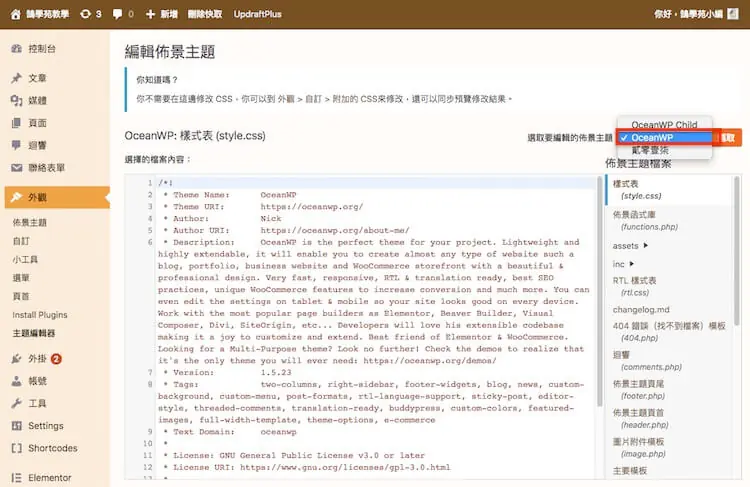
Task: Open 迴響 comments icon in sidebar
Action: click(16, 145)
